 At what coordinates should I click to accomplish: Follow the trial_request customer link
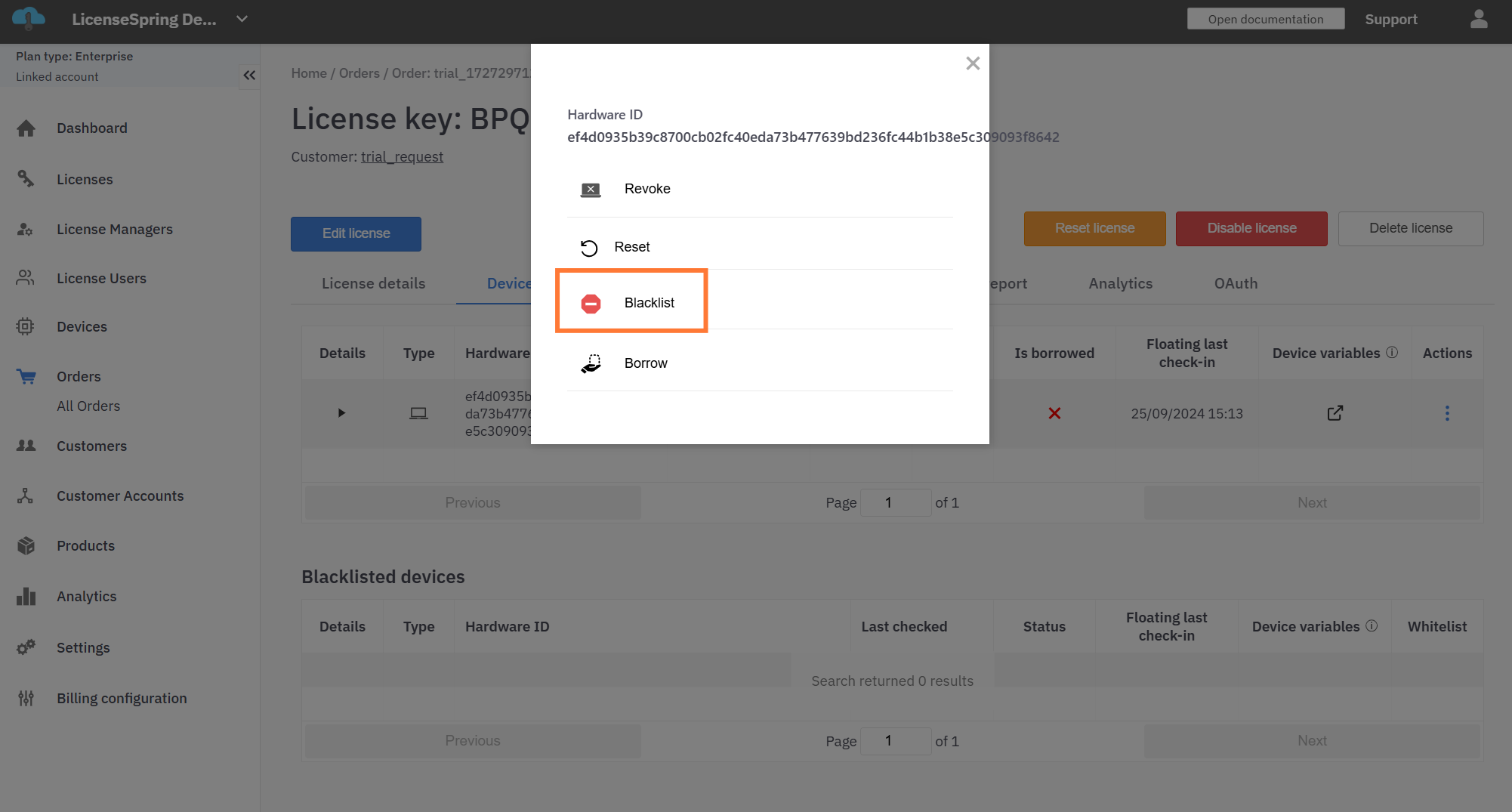402,156
